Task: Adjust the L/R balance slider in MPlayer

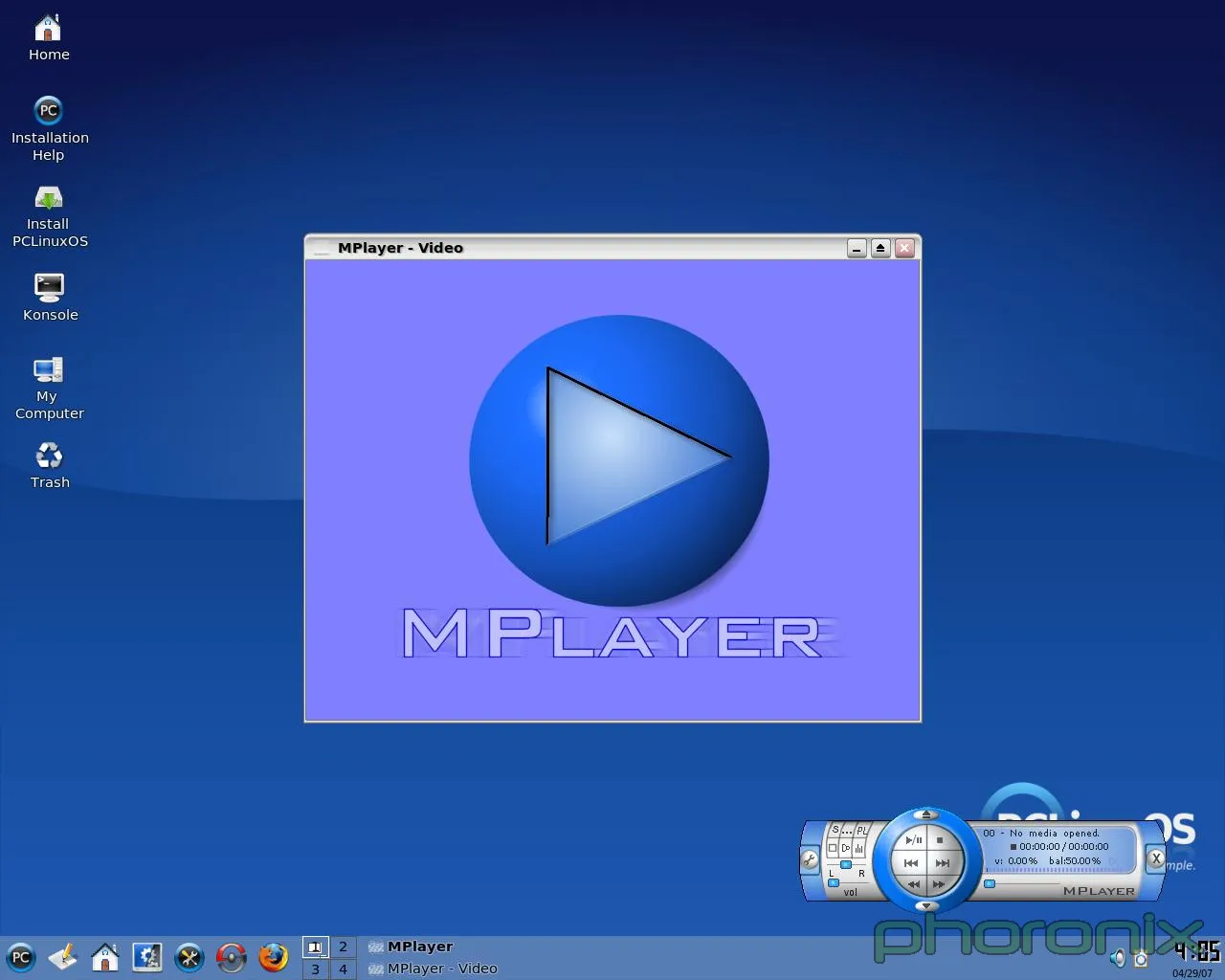Action: 846,864
